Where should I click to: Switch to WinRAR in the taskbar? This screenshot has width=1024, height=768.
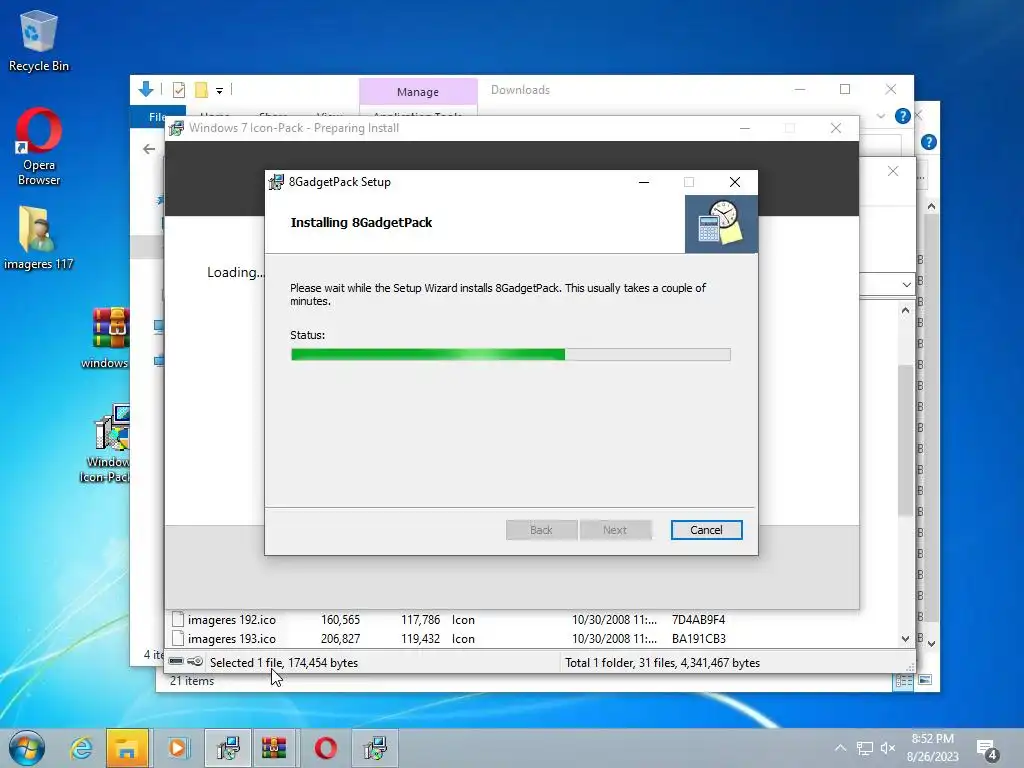click(274, 748)
